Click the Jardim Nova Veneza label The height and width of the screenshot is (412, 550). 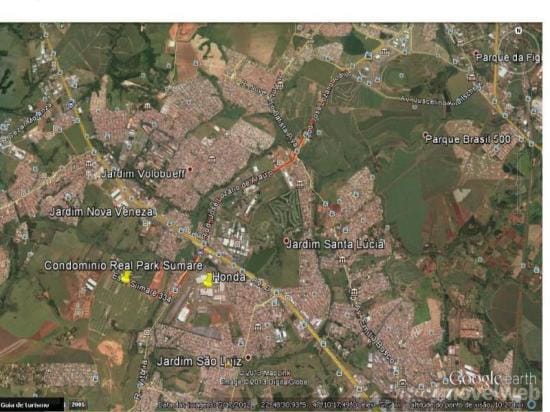pyautogui.click(x=101, y=212)
